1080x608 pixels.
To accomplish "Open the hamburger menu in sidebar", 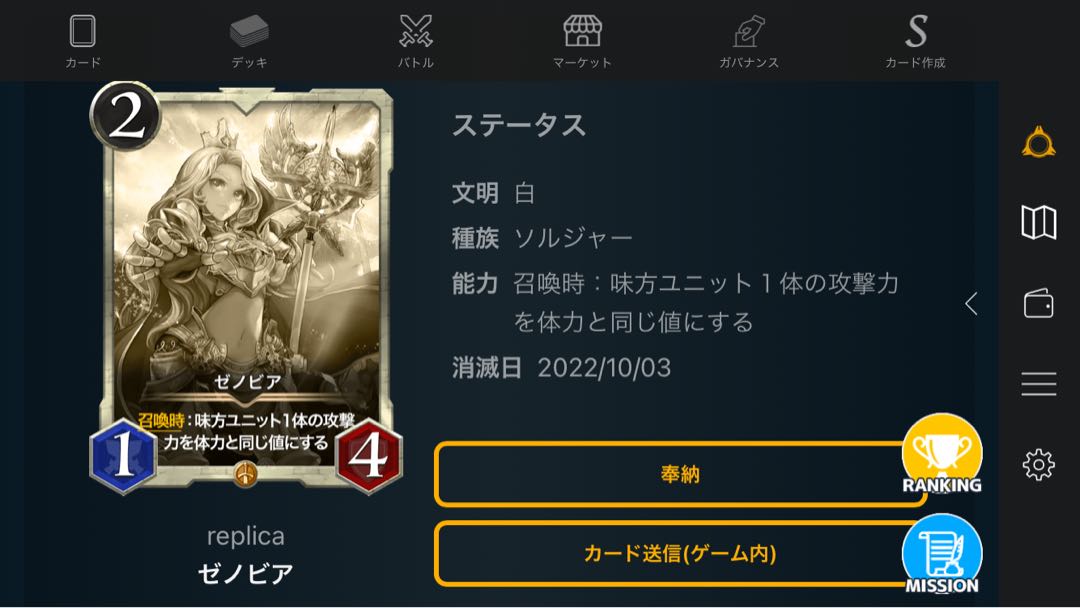I will (x=1039, y=384).
